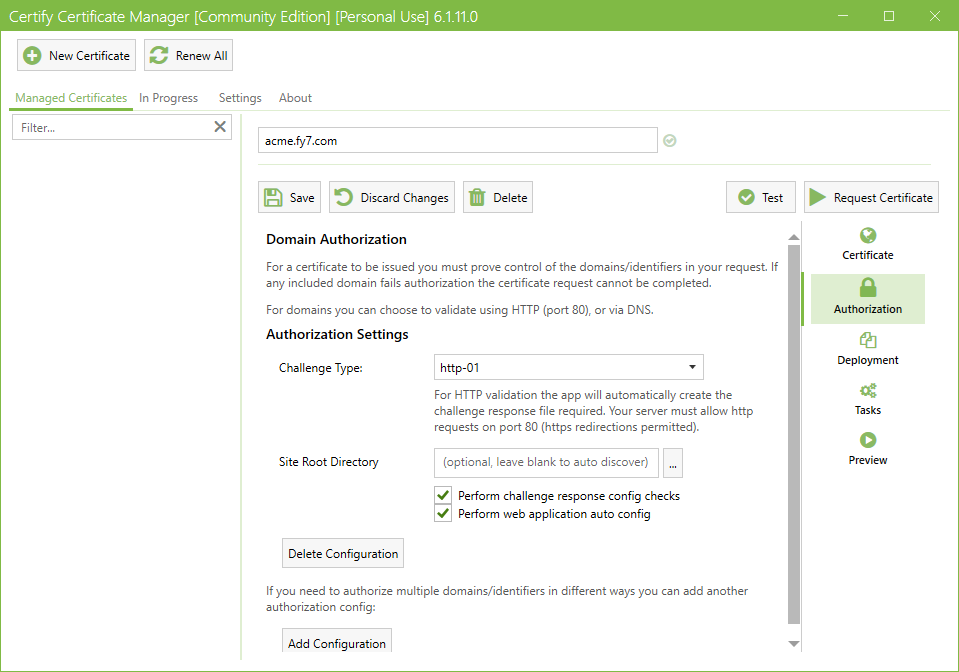Clear the filter with the X icon
This screenshot has width=959, height=672.
coord(220,127)
